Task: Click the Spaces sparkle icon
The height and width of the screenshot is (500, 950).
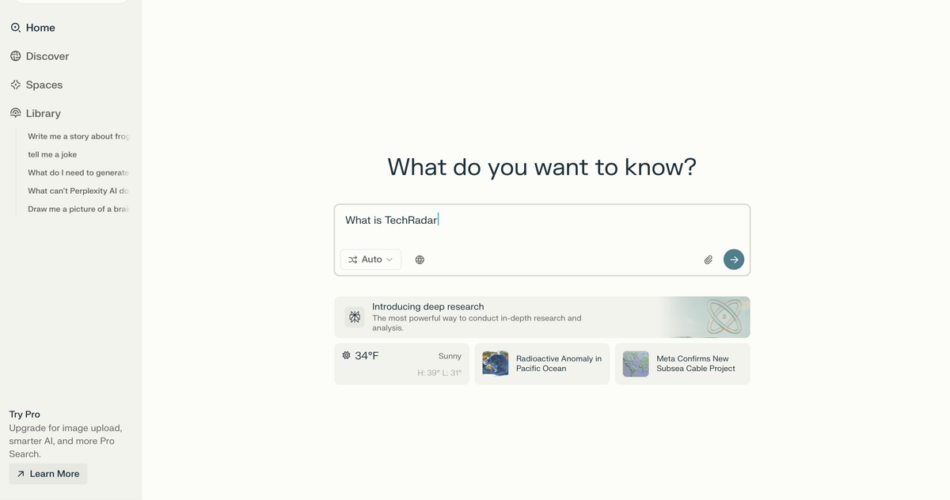Action: 15,85
